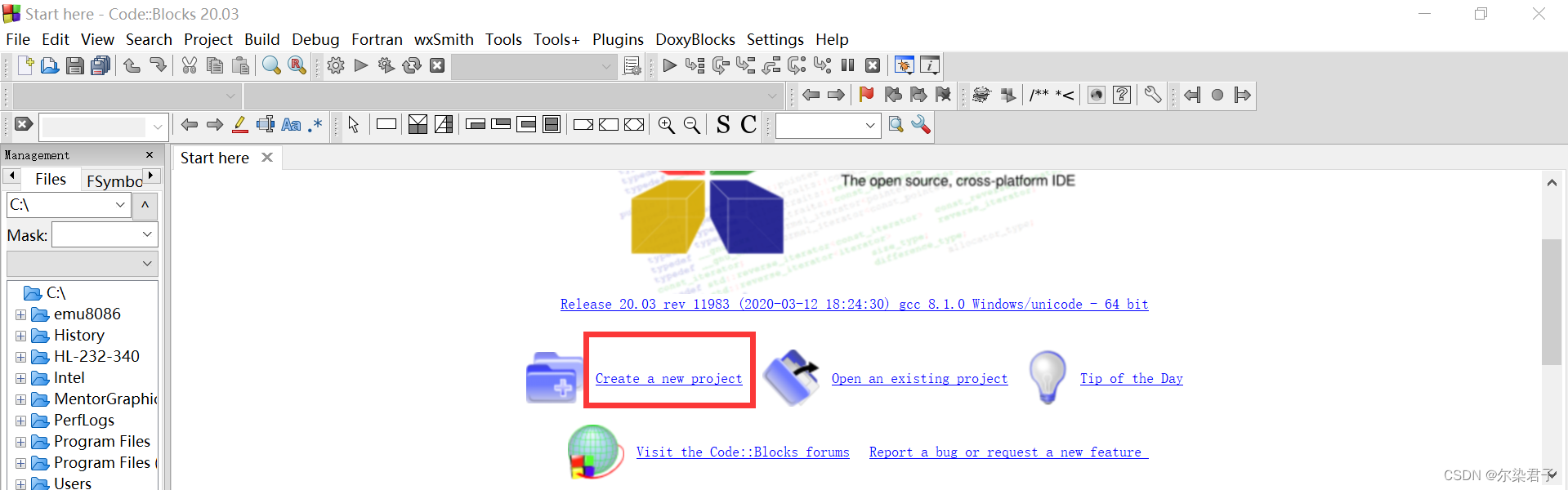Click the single floppy Save icon
The height and width of the screenshot is (490, 1568).
(75, 65)
